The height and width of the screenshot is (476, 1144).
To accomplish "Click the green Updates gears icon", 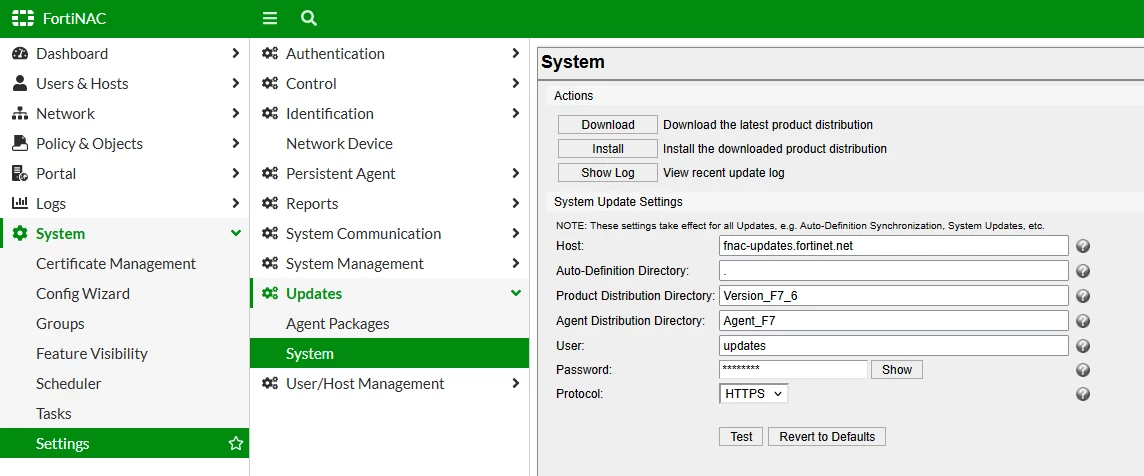I will (x=270, y=293).
